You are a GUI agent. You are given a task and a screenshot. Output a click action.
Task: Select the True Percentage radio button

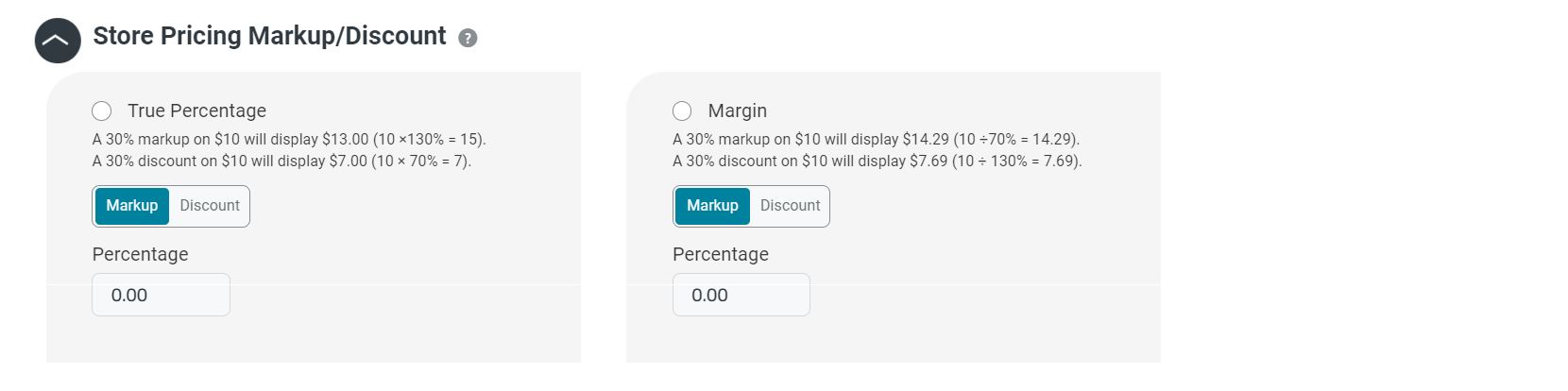pos(102,110)
